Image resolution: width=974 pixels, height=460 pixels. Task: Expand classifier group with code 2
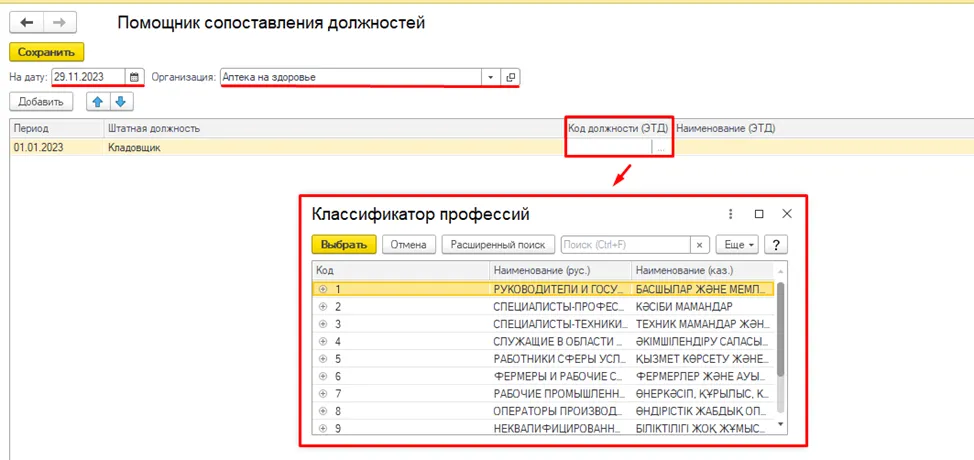tap(322, 307)
